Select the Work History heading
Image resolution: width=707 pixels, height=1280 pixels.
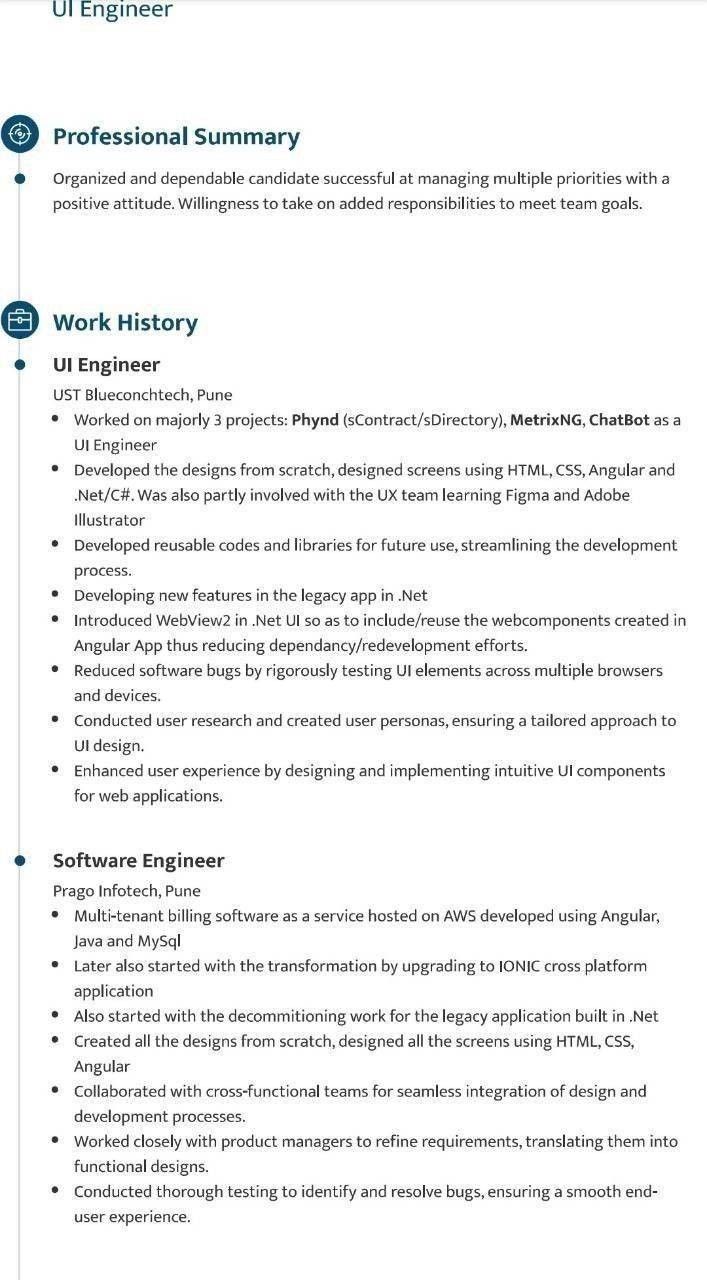tap(125, 322)
